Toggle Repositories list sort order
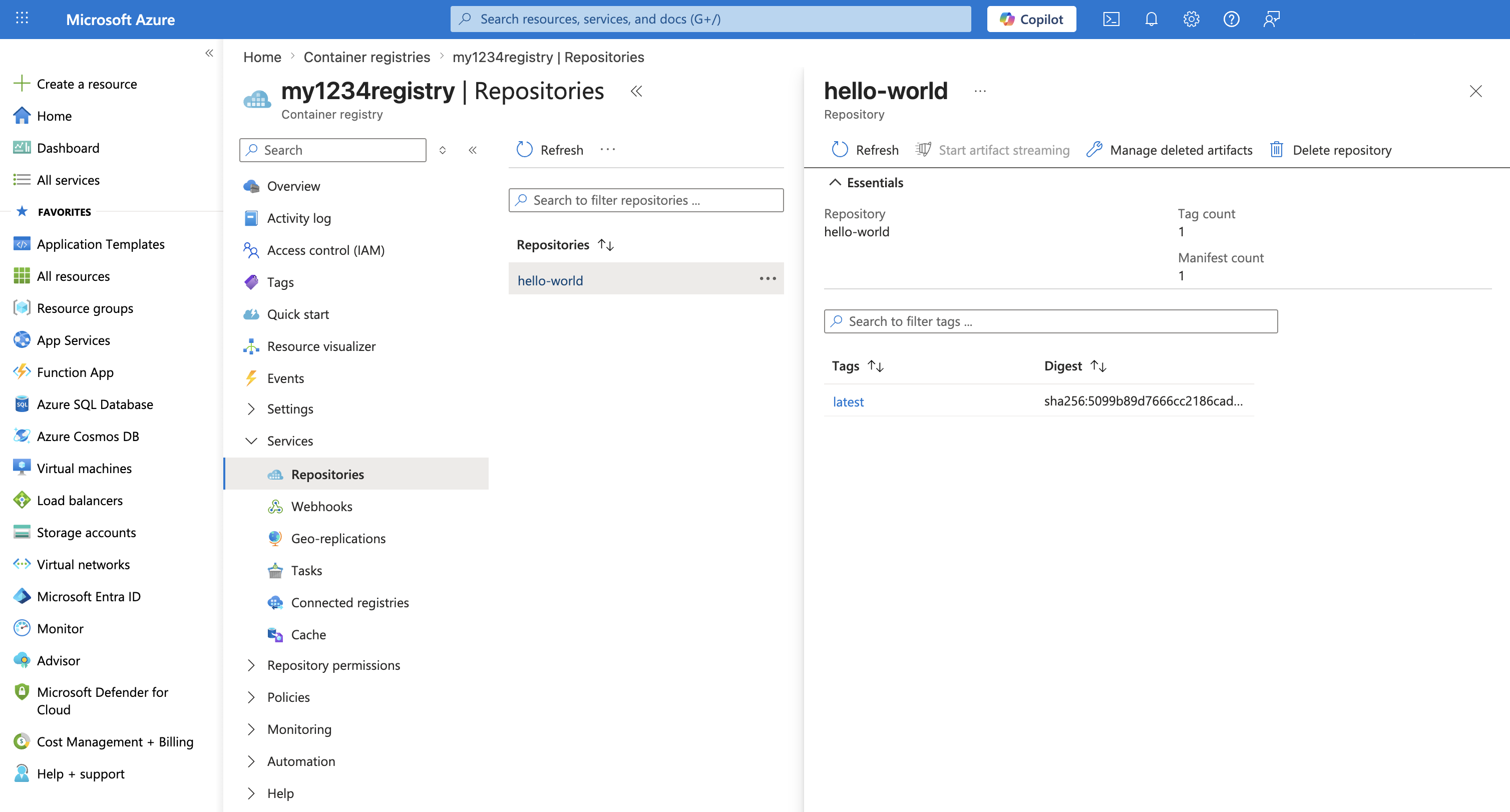The height and width of the screenshot is (812, 1510). 605,244
